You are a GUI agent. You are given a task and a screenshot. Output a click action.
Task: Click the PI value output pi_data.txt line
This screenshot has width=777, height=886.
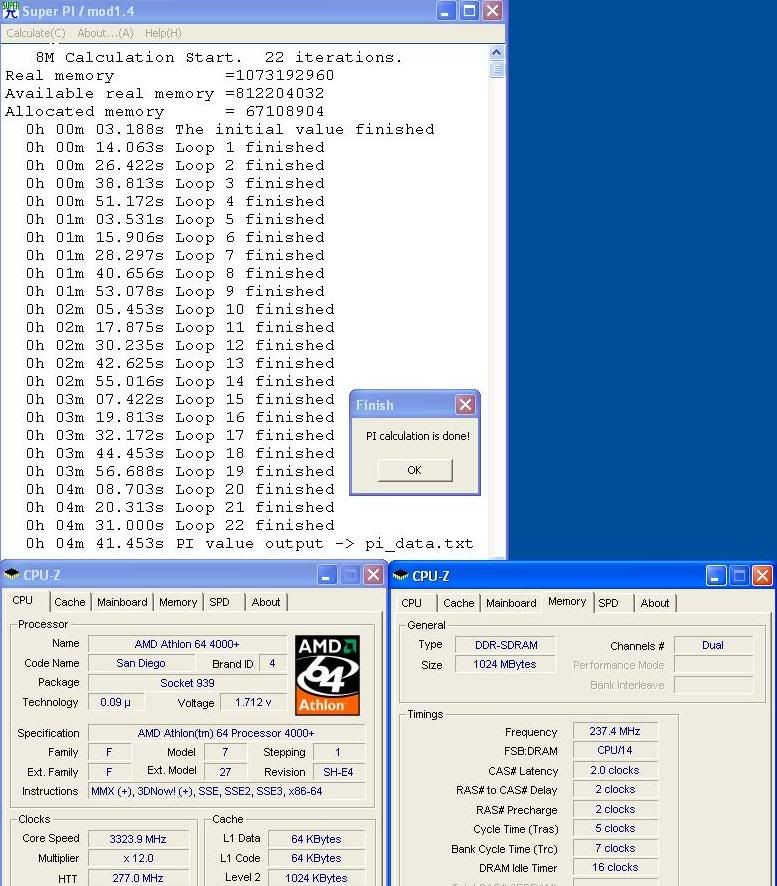(x=249, y=544)
